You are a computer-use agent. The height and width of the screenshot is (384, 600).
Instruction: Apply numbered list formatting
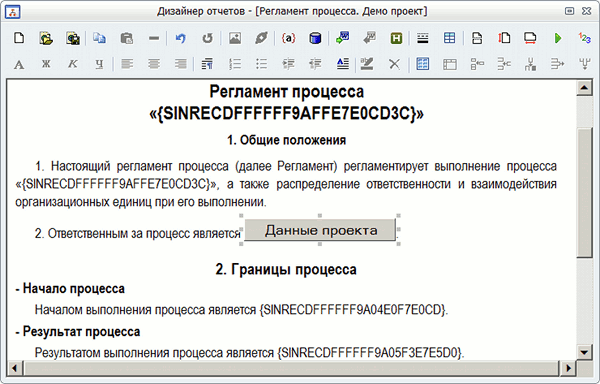pos(235,64)
